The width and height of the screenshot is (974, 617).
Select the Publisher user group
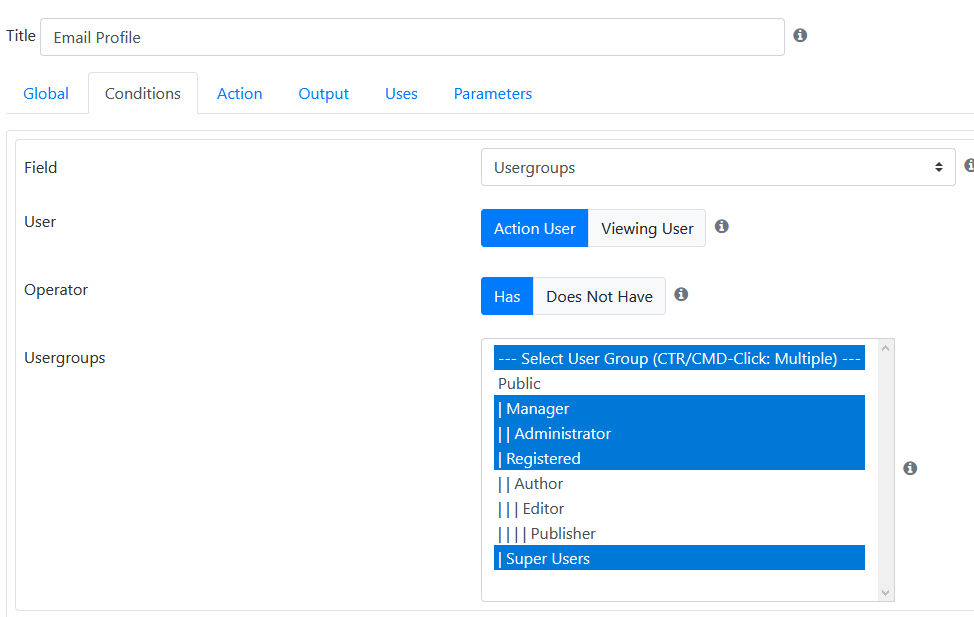click(680, 533)
